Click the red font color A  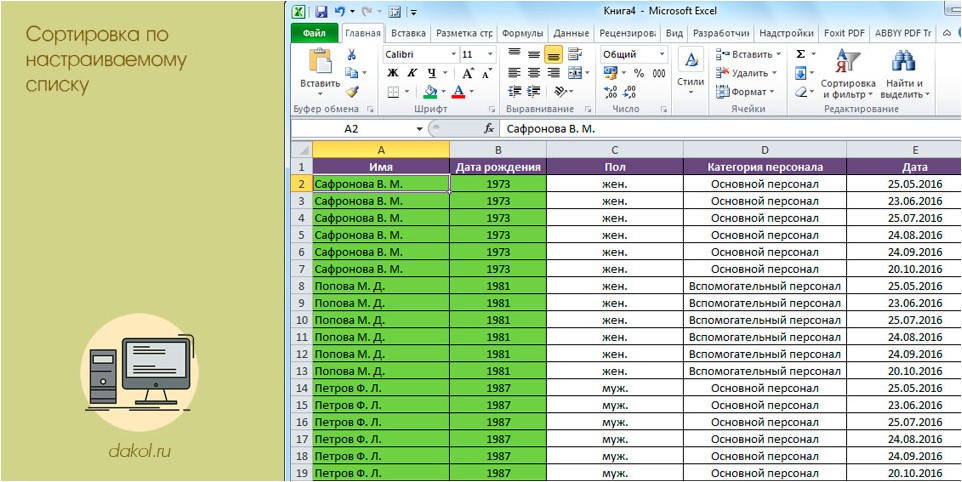click(x=458, y=92)
